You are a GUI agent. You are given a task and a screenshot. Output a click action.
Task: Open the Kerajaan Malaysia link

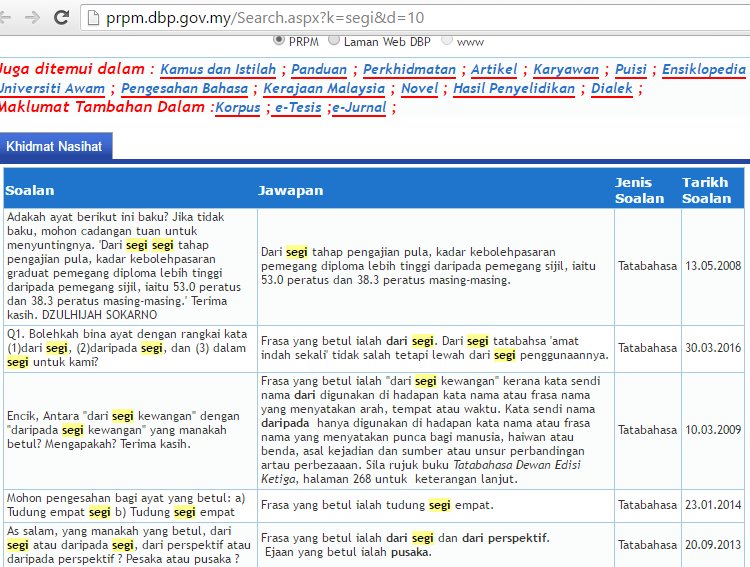[x=324, y=89]
